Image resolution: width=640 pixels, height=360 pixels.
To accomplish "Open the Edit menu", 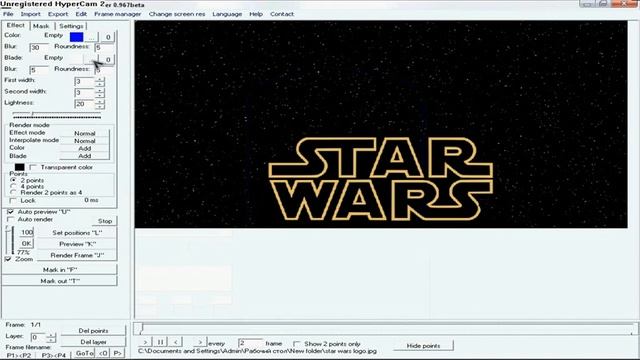I will pos(81,14).
